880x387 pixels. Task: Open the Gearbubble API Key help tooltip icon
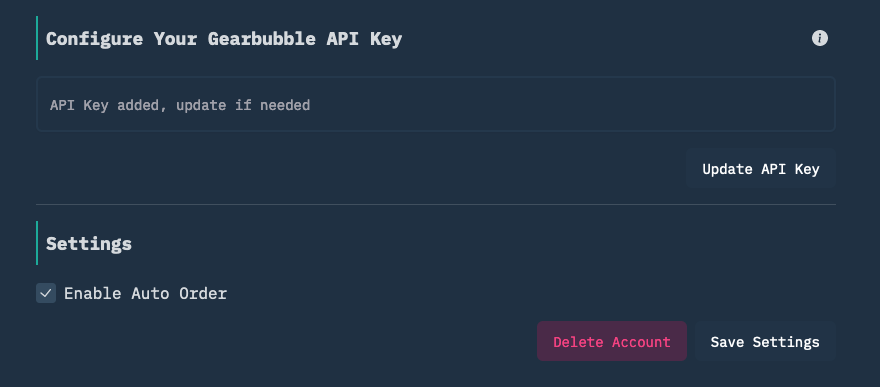click(819, 38)
